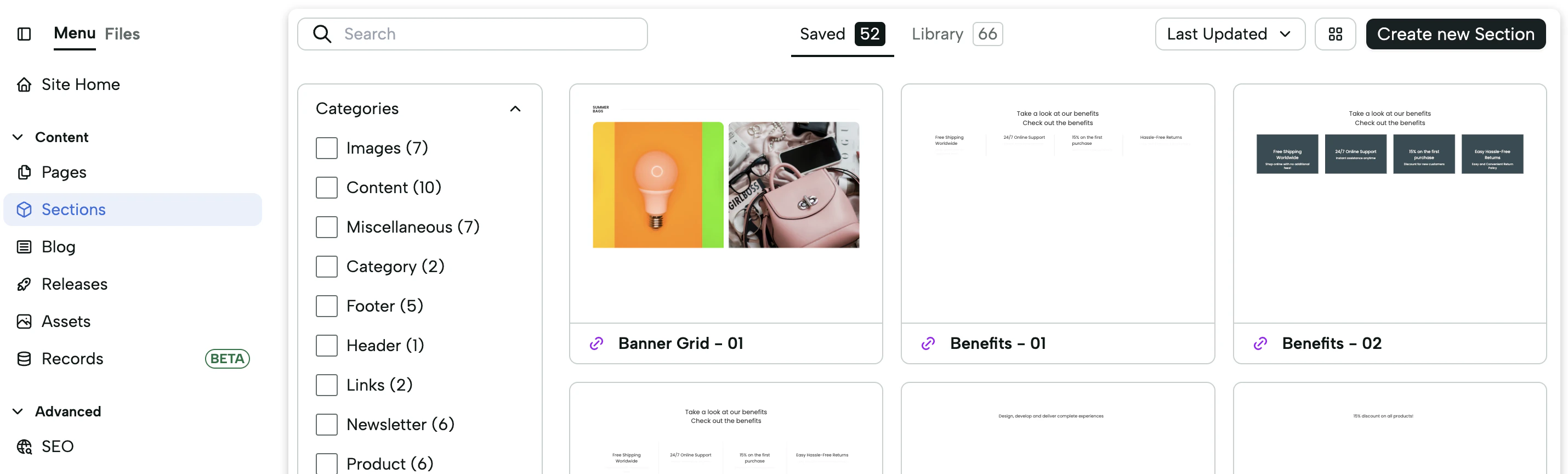Open the '15% discount on all products!' section card

(x=1390, y=428)
